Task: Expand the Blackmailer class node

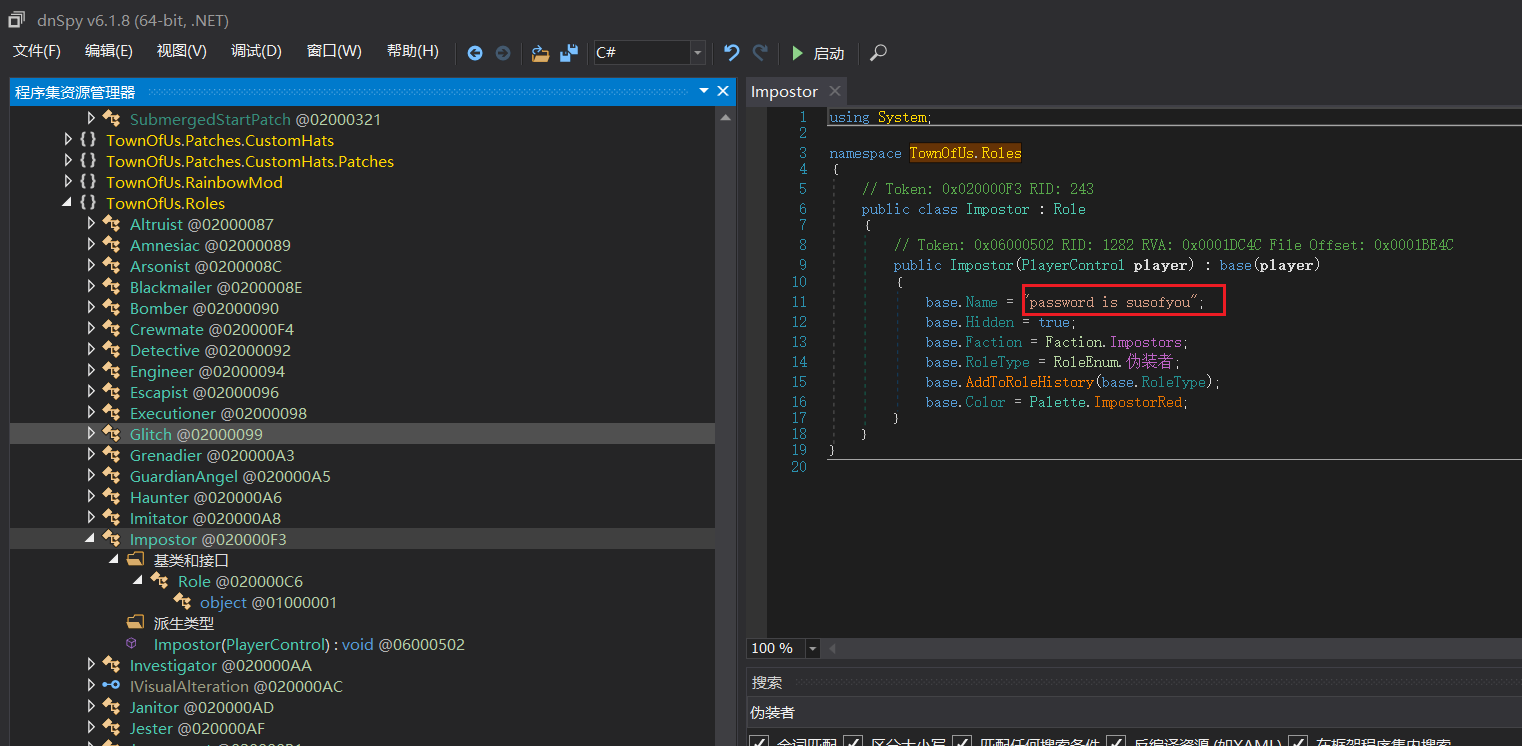Action: point(91,287)
